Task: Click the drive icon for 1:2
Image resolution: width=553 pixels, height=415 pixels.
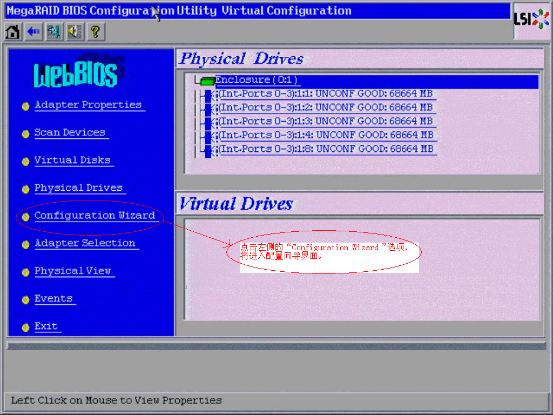Action: (x=208, y=109)
